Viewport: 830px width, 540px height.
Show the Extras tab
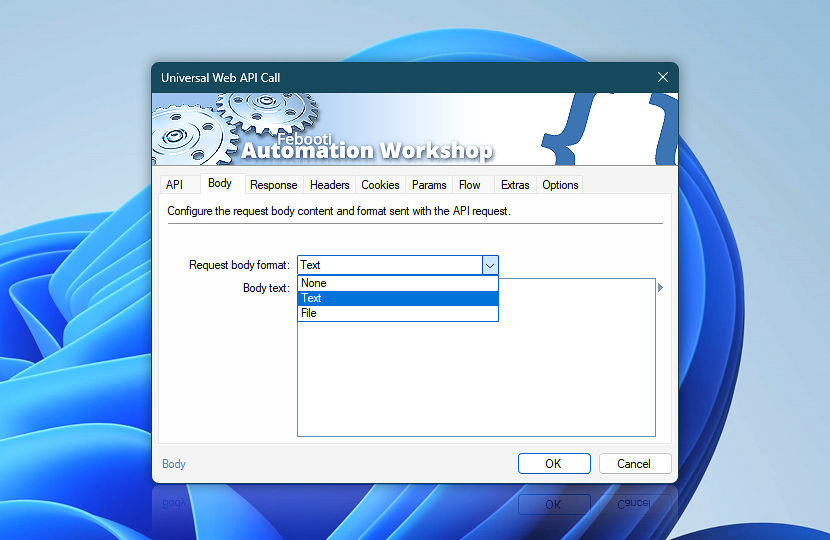515,185
